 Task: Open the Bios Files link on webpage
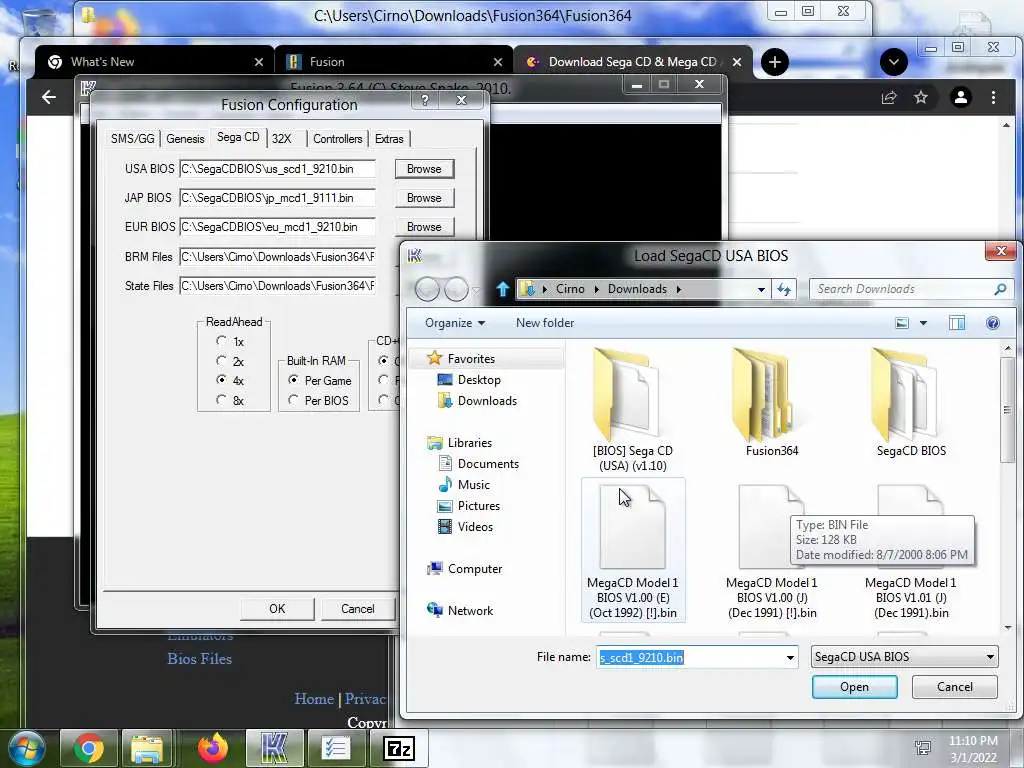point(199,658)
